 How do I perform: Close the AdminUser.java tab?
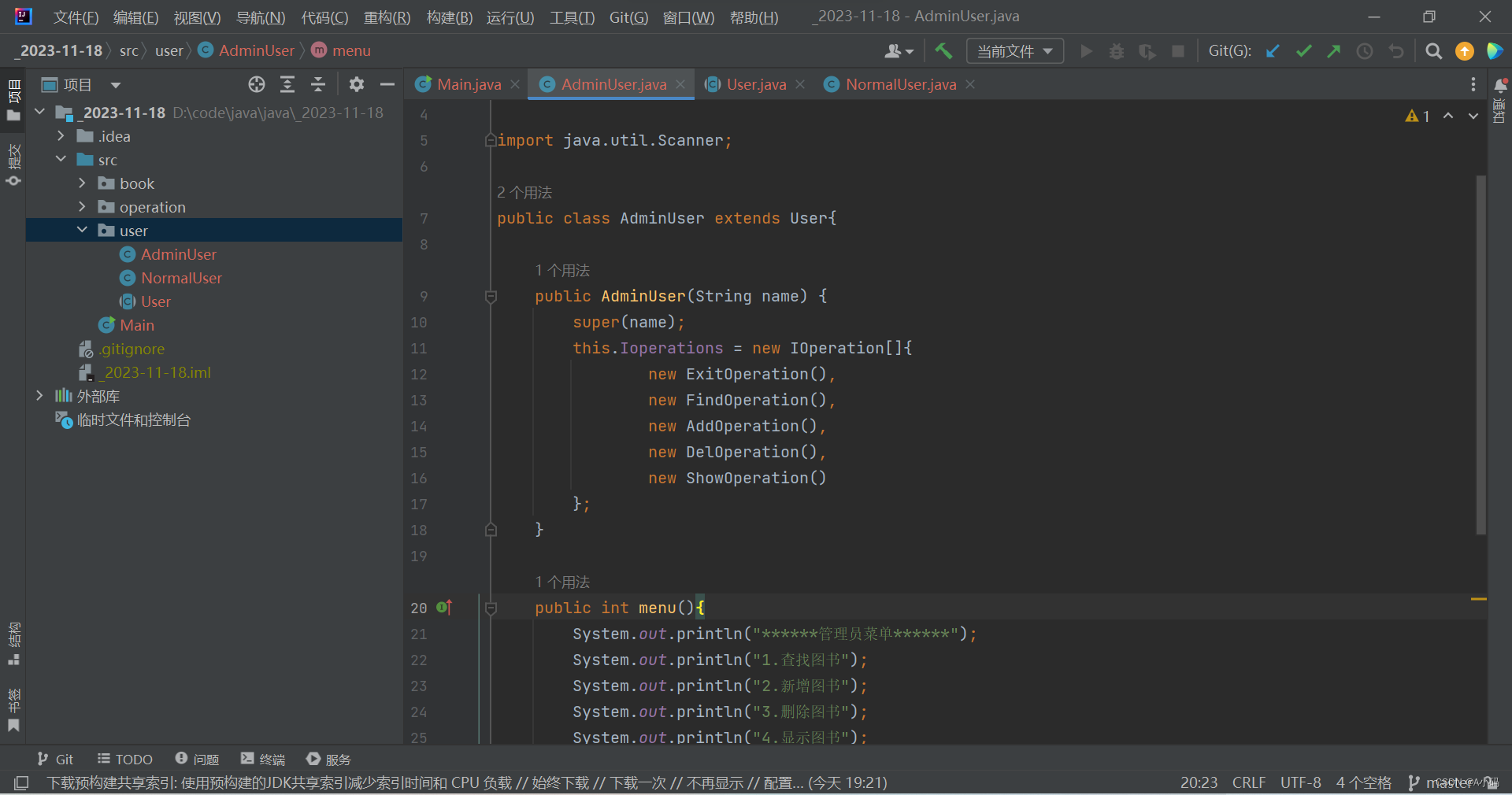(680, 84)
